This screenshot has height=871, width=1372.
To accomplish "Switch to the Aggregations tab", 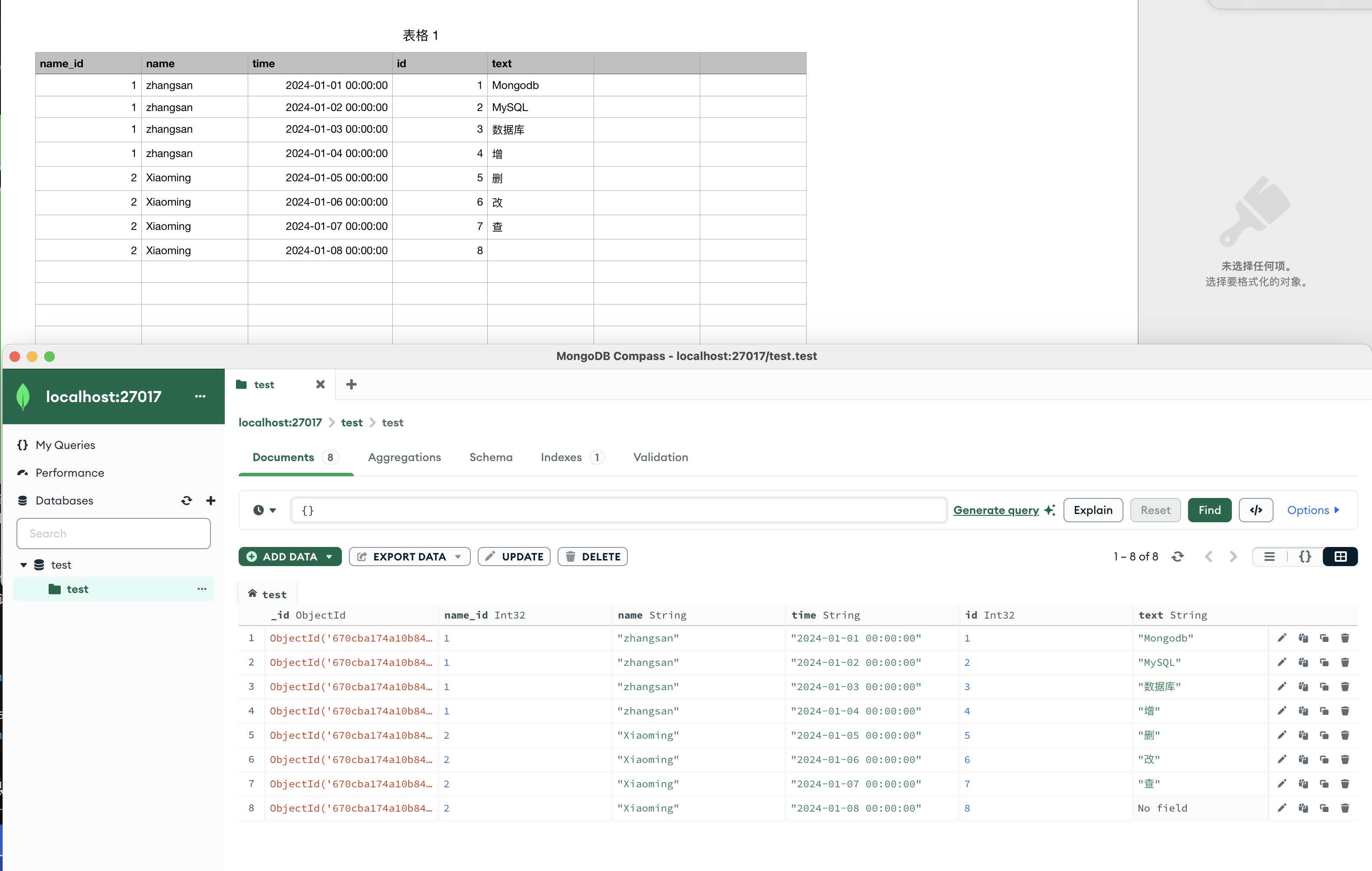I will (x=404, y=458).
